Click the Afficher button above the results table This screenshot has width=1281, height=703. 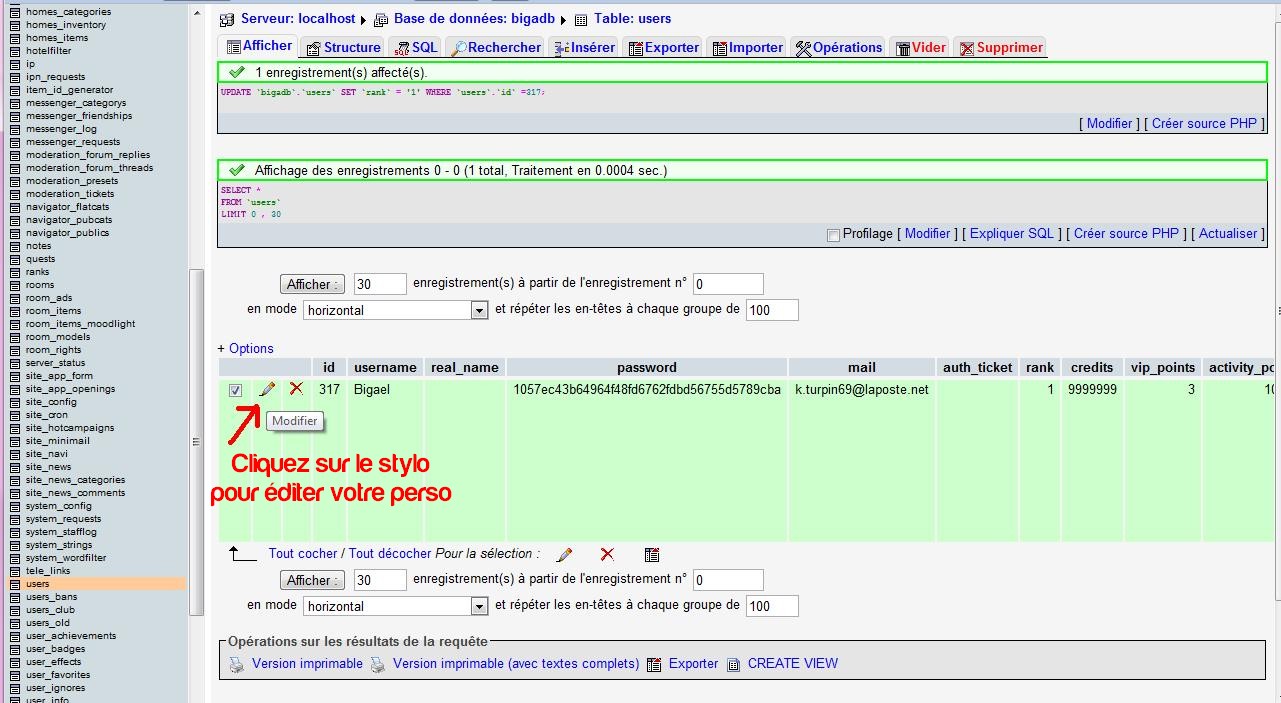(312, 284)
